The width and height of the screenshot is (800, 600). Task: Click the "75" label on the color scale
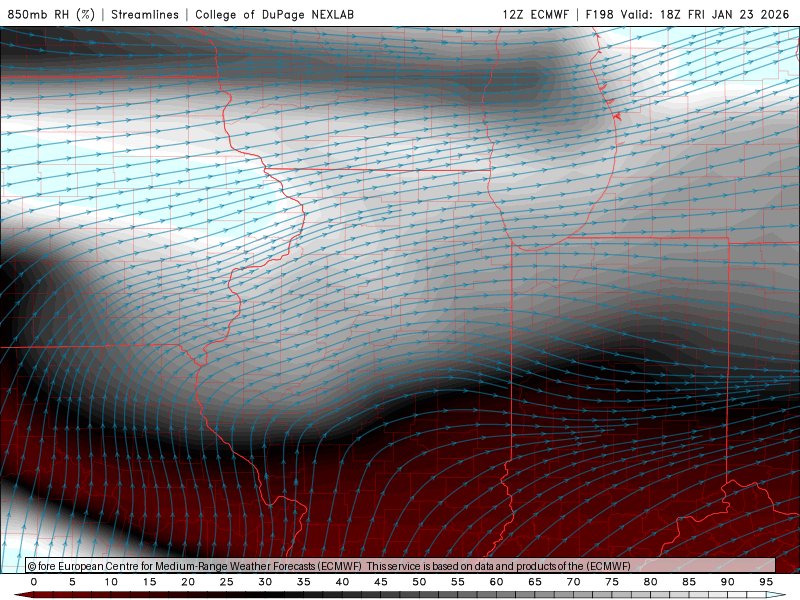(x=612, y=582)
